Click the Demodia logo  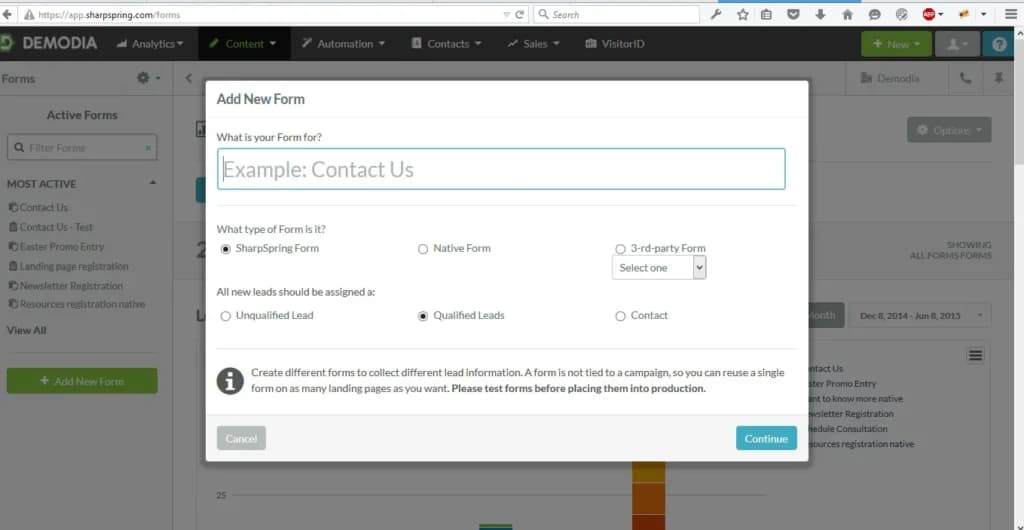pos(49,44)
